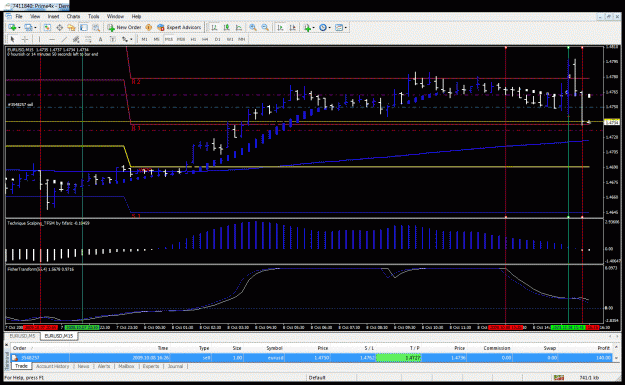
Task: Click the New Order button
Action: (124, 28)
